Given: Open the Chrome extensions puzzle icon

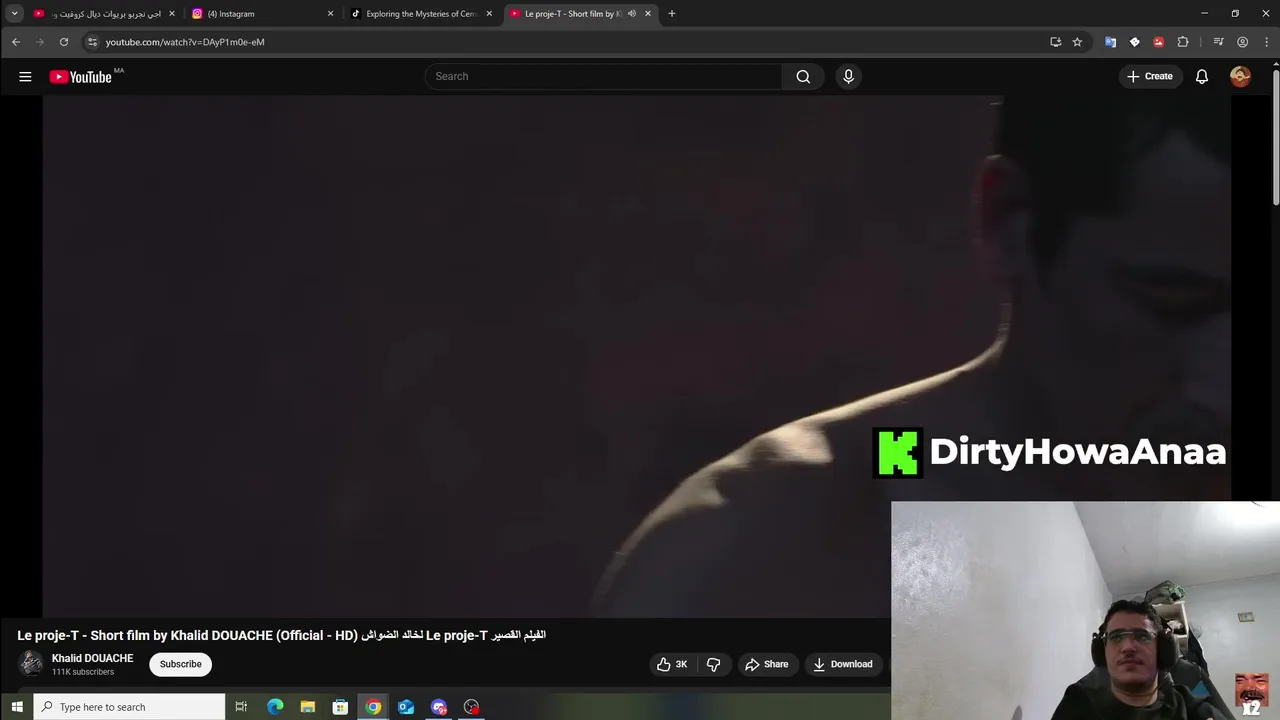Looking at the screenshot, I should click(1183, 42).
